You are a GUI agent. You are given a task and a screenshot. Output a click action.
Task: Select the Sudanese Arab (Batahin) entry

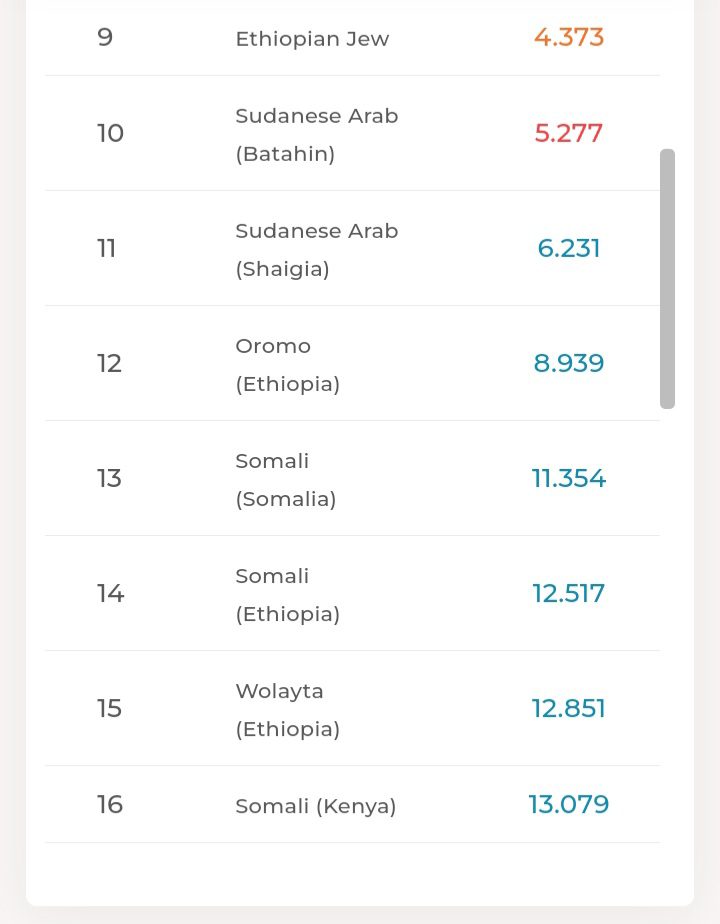tap(316, 134)
